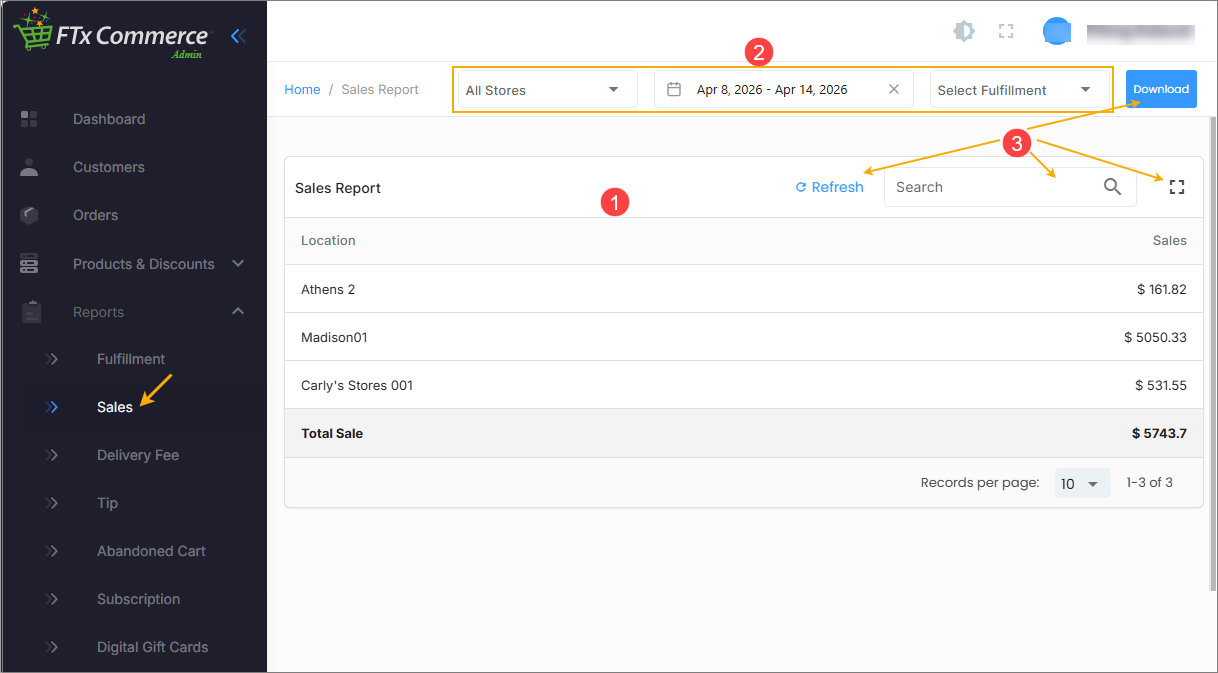Screen dimensions: 1218x673
Task: Collapse the Reports menu section
Action: (x=238, y=312)
